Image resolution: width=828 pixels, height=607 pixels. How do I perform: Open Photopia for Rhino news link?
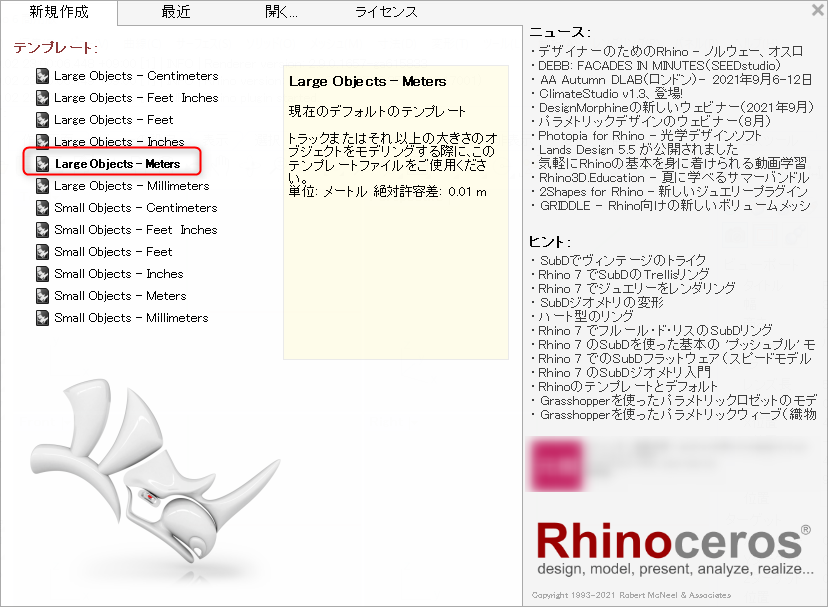[x=650, y=136]
